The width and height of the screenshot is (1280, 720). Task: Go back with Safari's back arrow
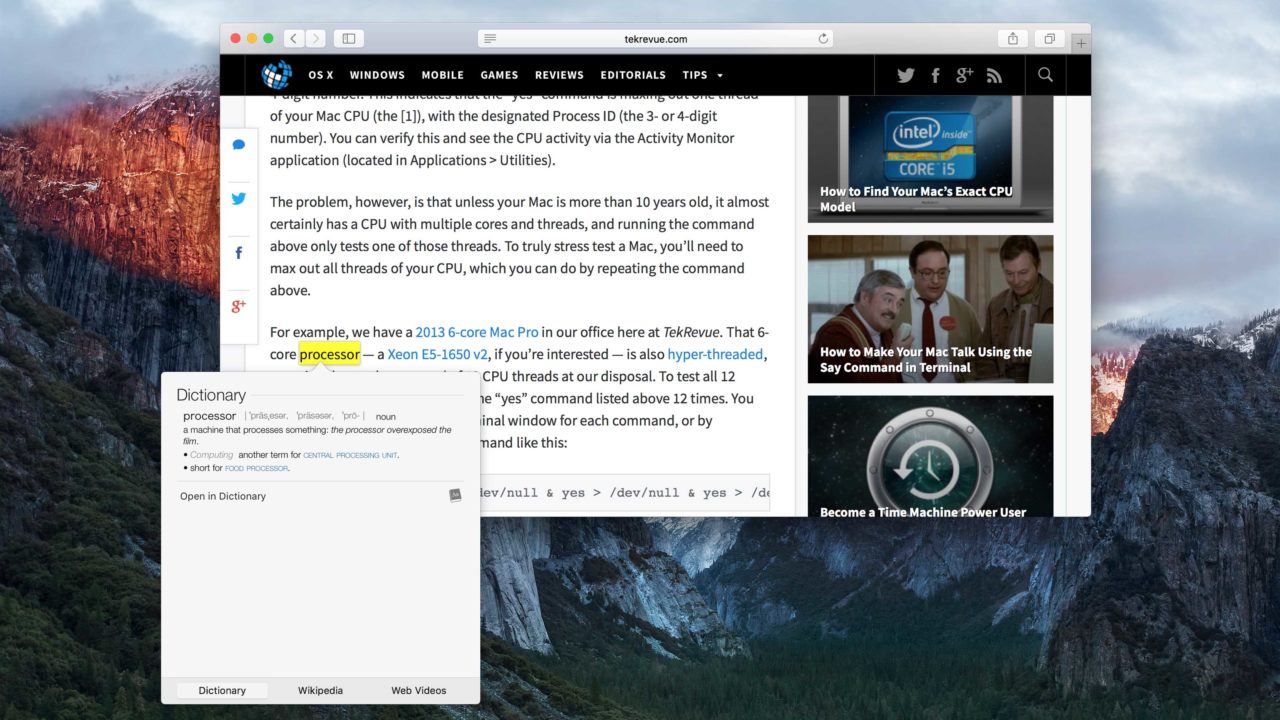(293, 39)
